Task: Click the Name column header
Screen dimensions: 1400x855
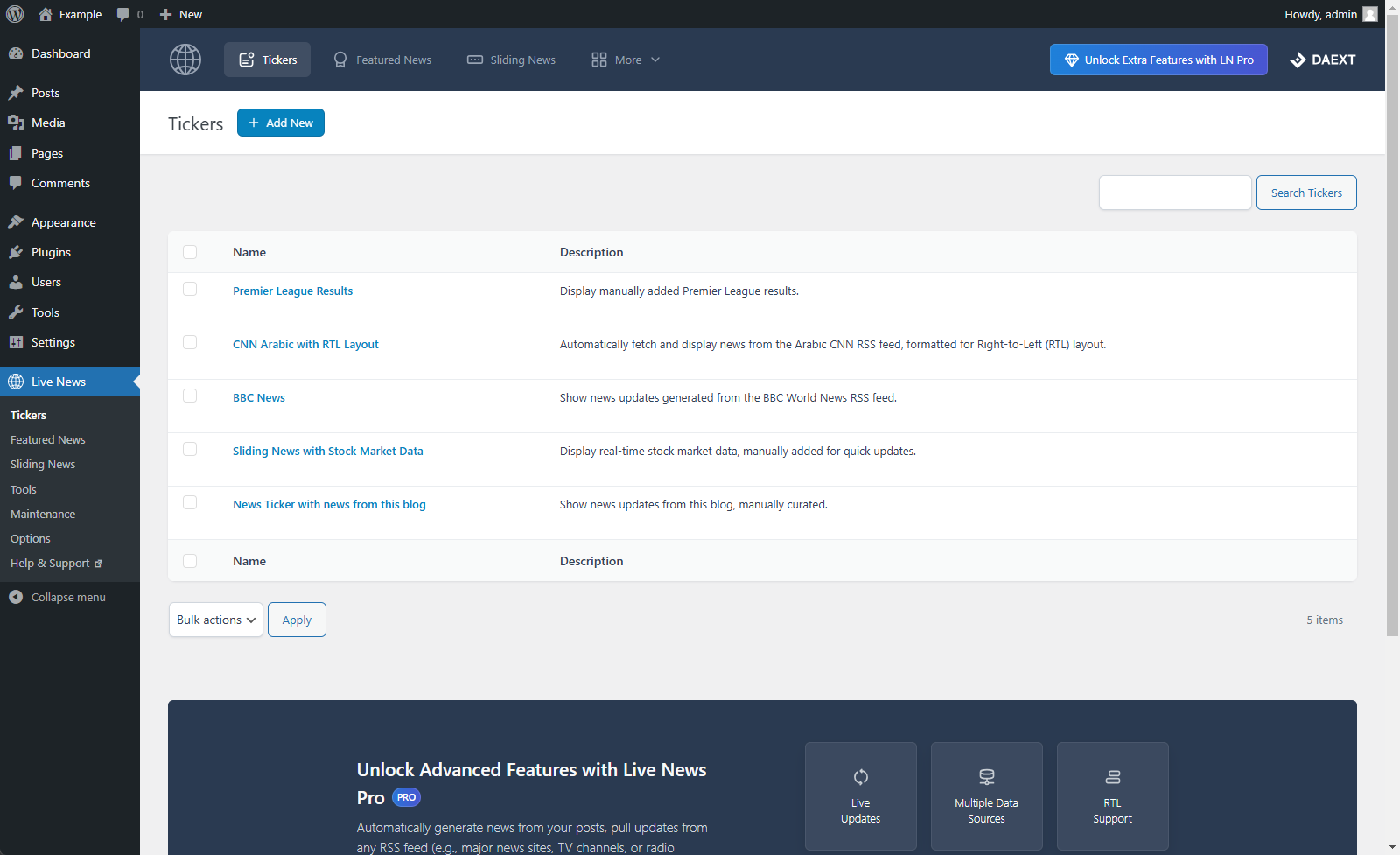Action: (249, 252)
